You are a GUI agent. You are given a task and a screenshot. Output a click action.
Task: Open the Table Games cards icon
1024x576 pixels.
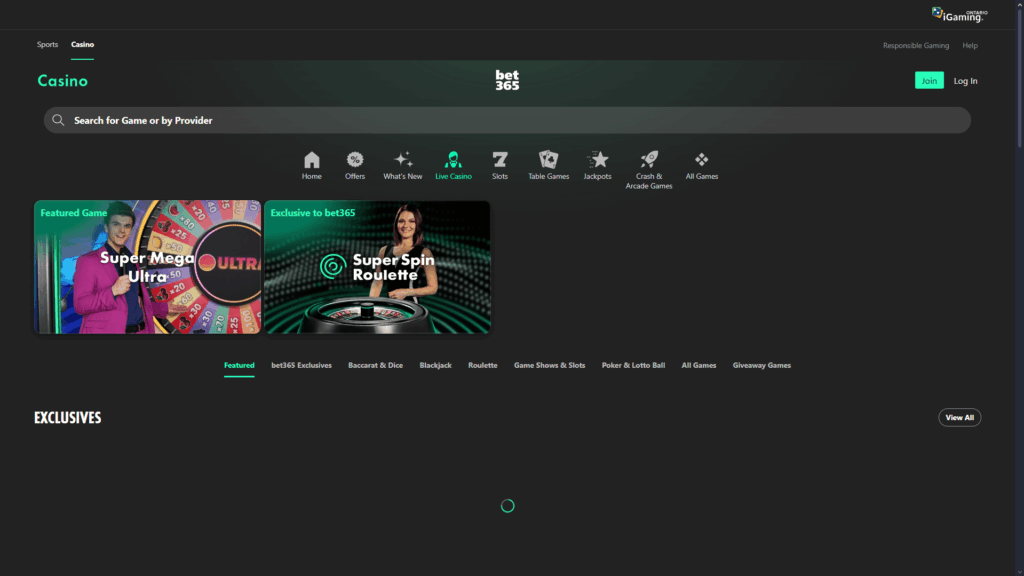point(548,161)
